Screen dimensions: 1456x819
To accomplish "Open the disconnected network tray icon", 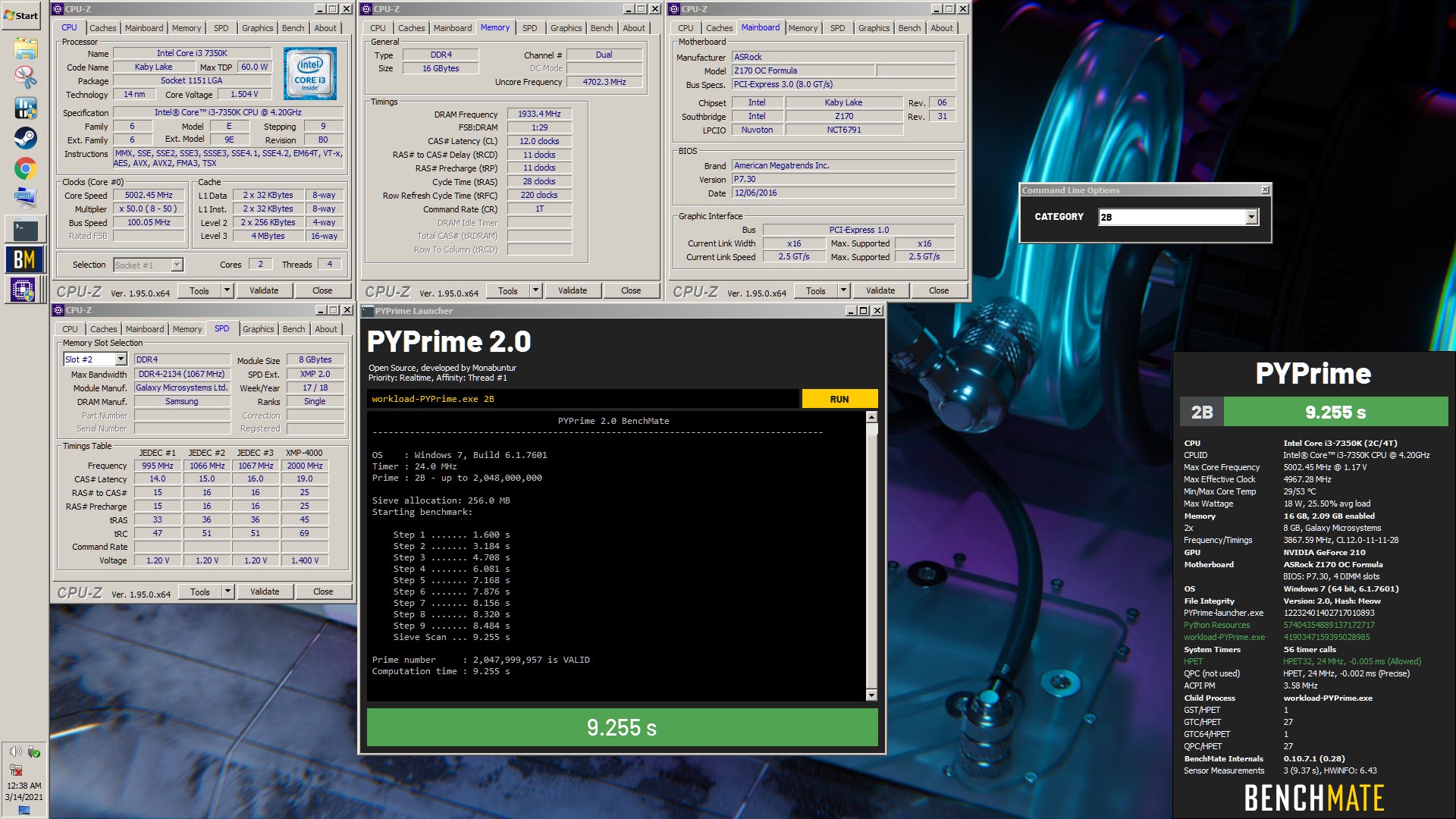I will (x=15, y=770).
